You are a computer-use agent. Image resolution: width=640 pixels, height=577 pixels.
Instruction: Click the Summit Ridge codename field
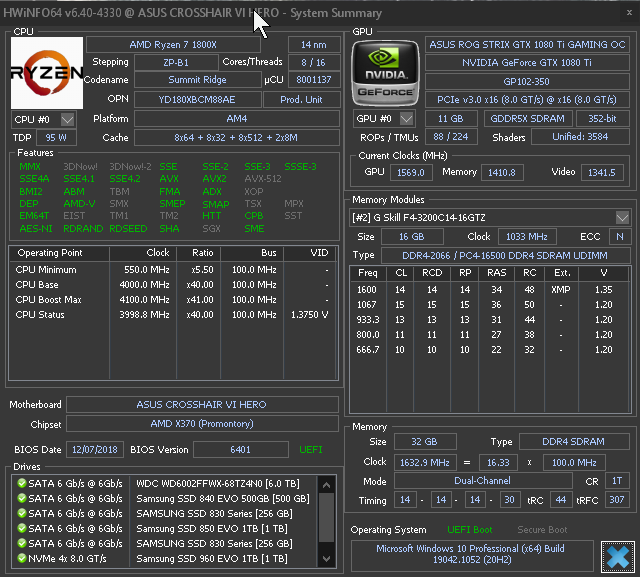(198, 80)
